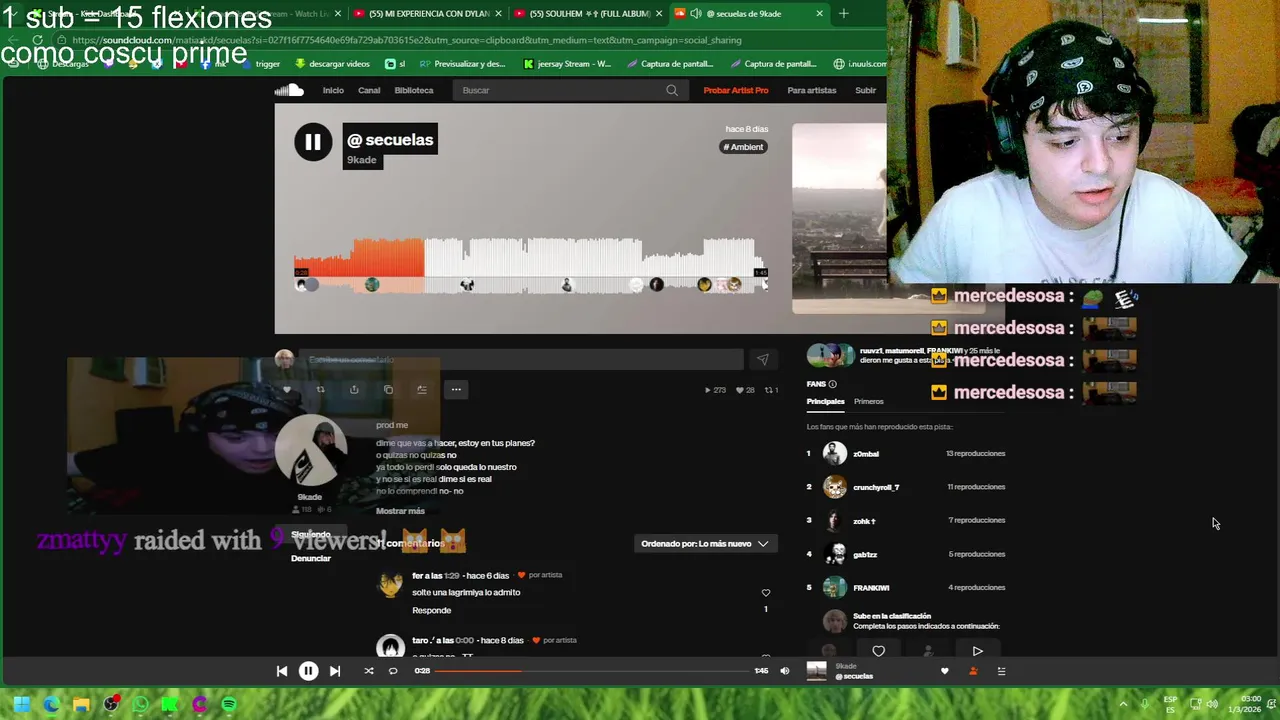Like fer's comment with the heart icon
This screenshot has width=1280, height=720.
(x=766, y=593)
